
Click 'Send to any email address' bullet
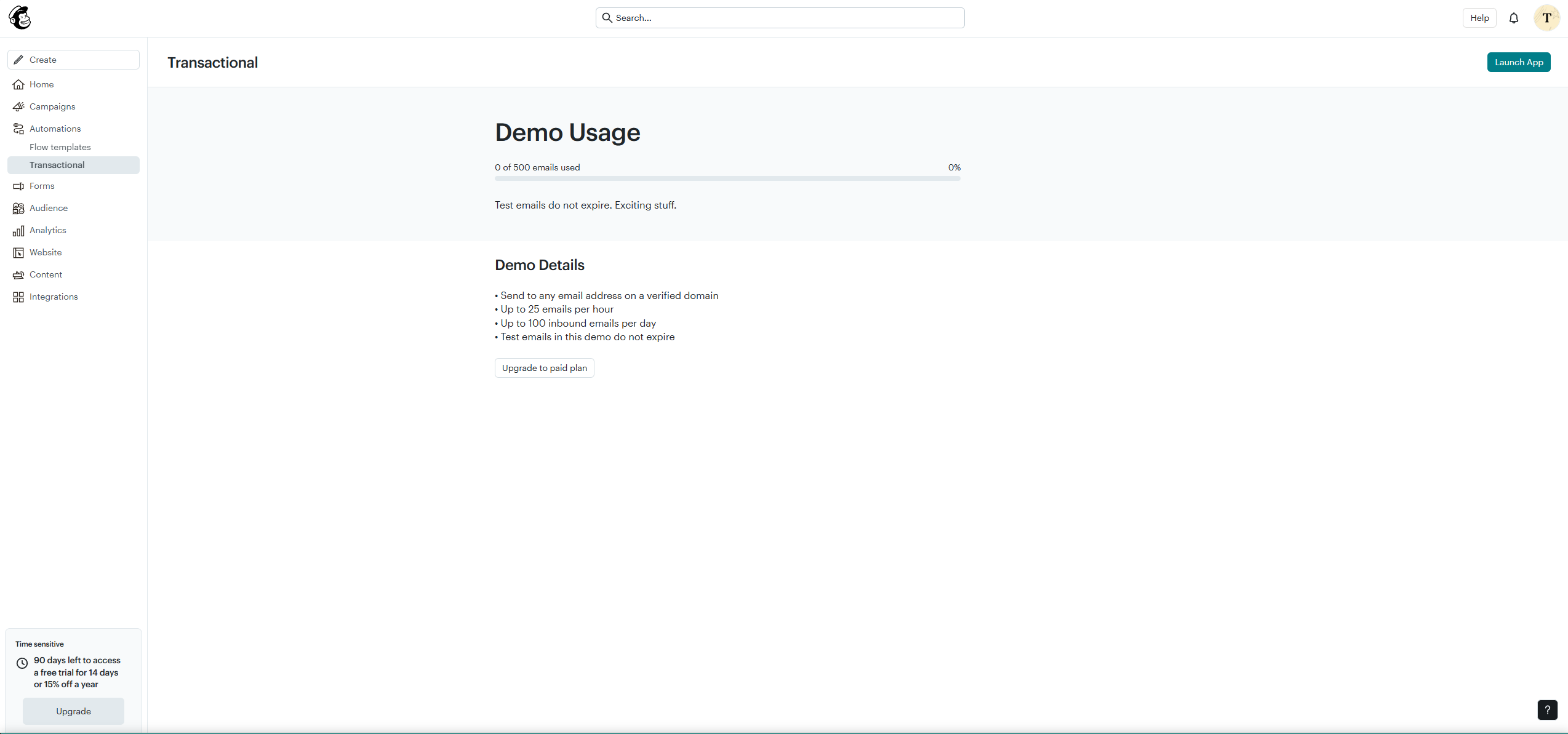[x=607, y=296]
